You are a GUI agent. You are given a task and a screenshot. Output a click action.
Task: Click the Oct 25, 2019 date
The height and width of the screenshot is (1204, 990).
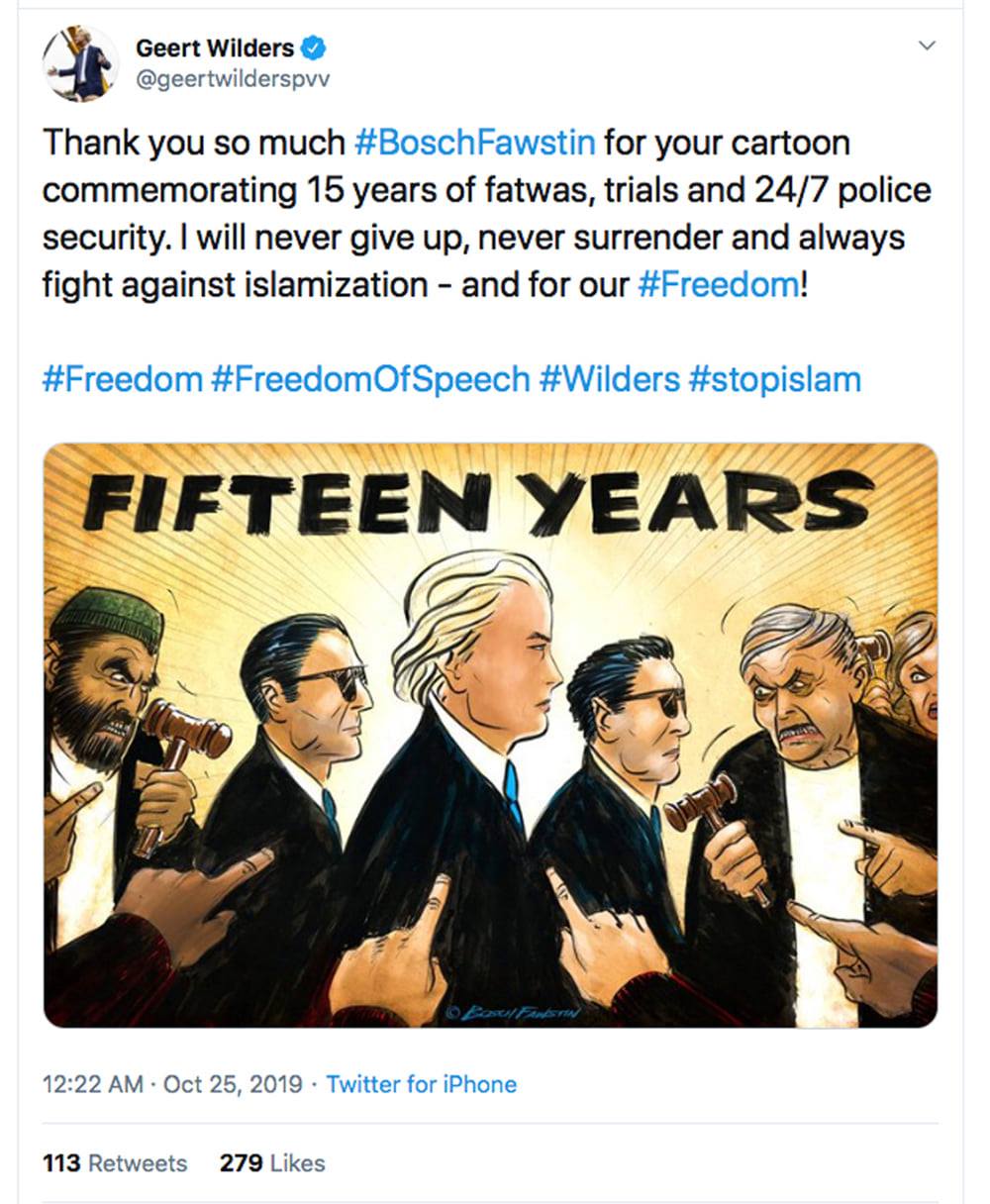(x=233, y=1084)
